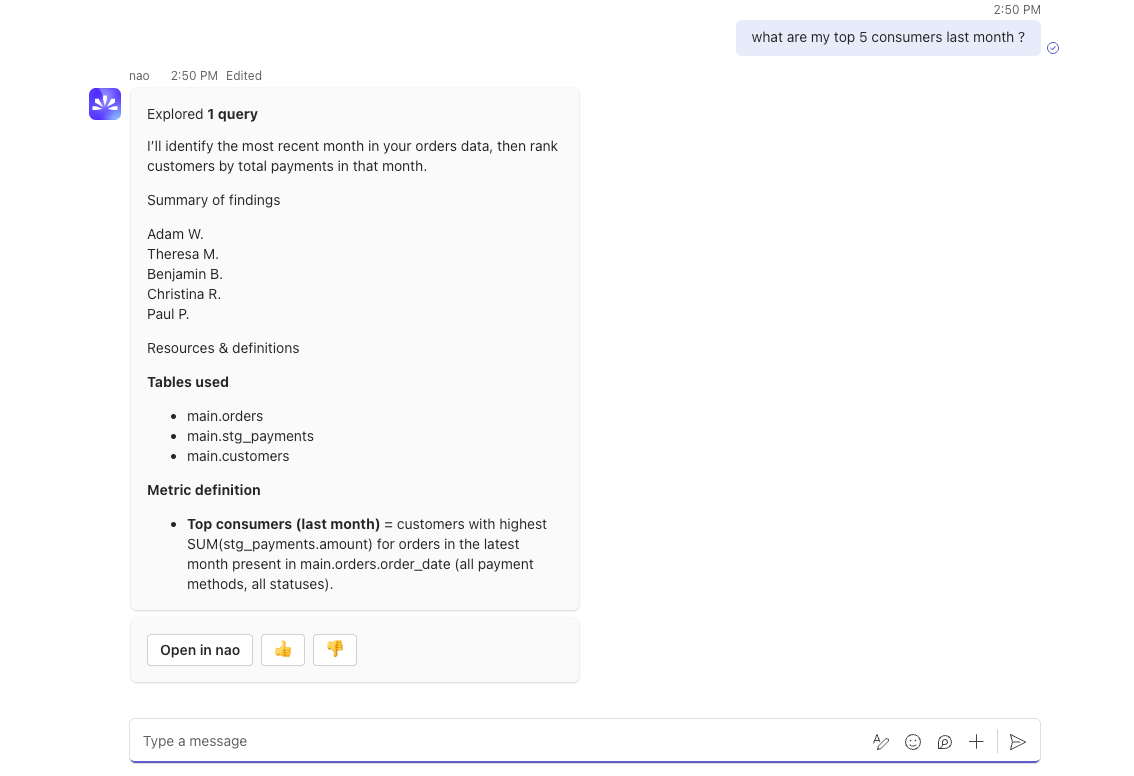Expand the Metric definition section
1134x776 pixels.
coord(203,490)
